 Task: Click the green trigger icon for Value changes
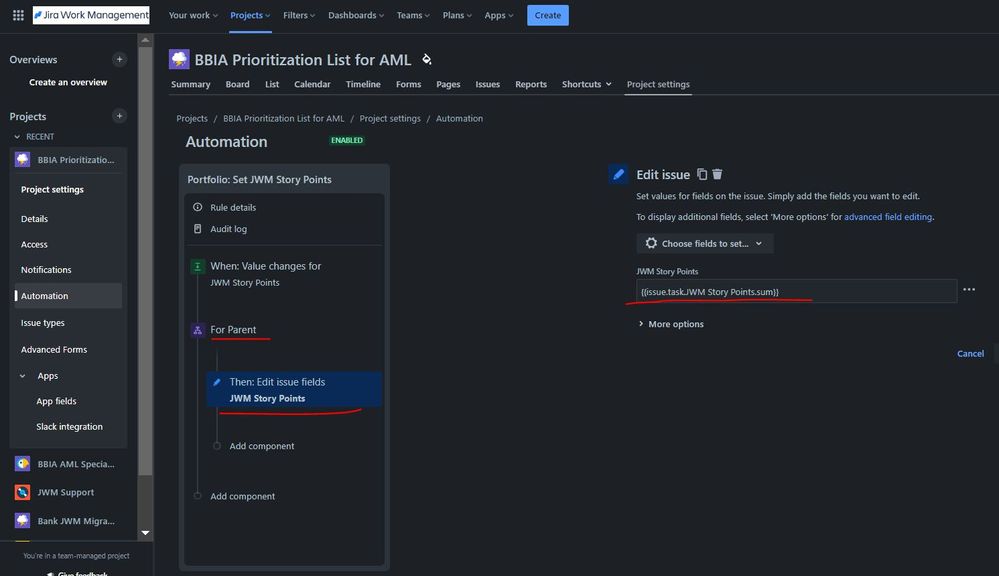198,266
